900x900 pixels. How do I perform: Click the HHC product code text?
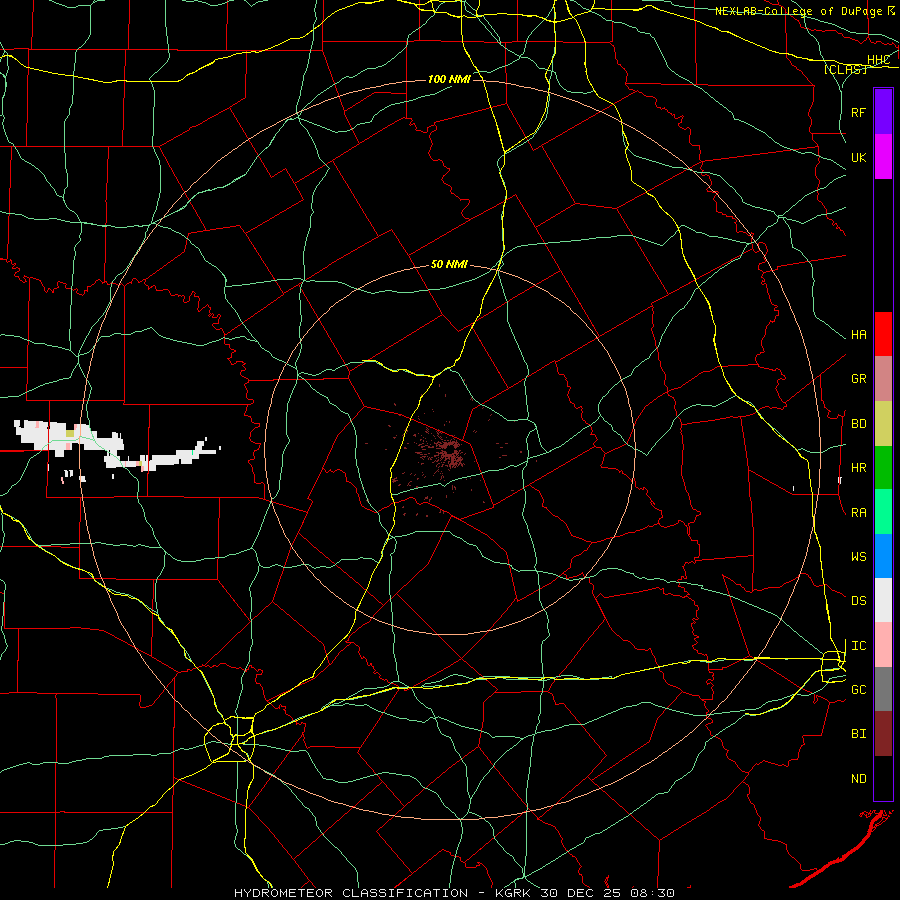point(878,60)
